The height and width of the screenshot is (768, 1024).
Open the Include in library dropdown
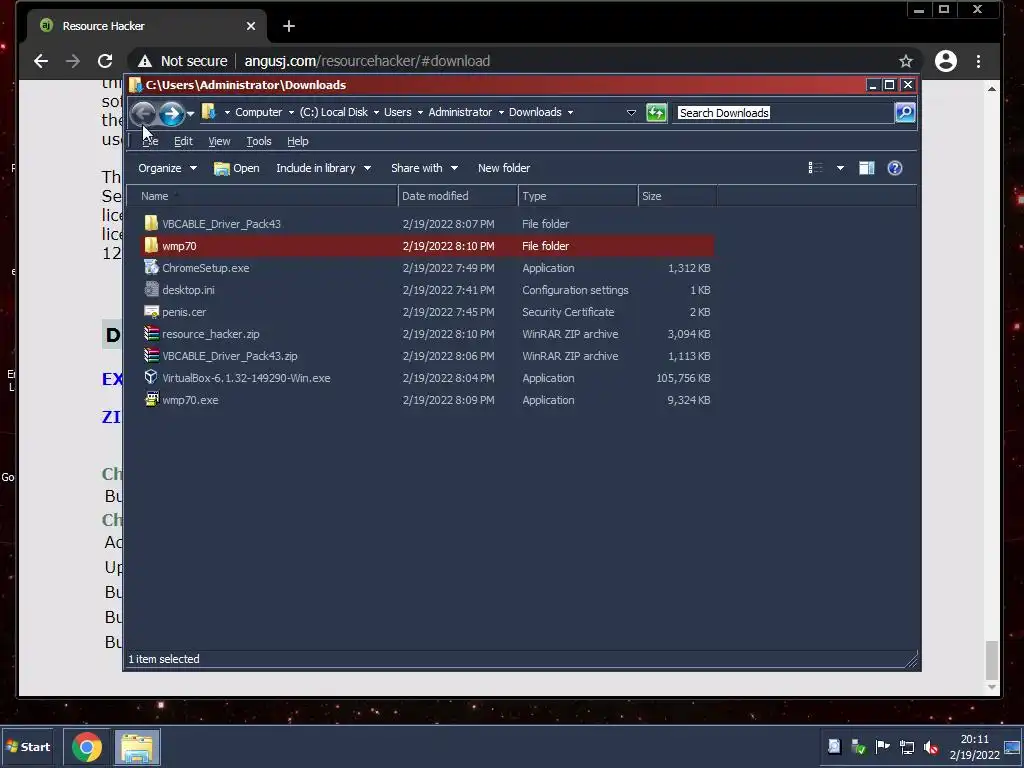323,168
